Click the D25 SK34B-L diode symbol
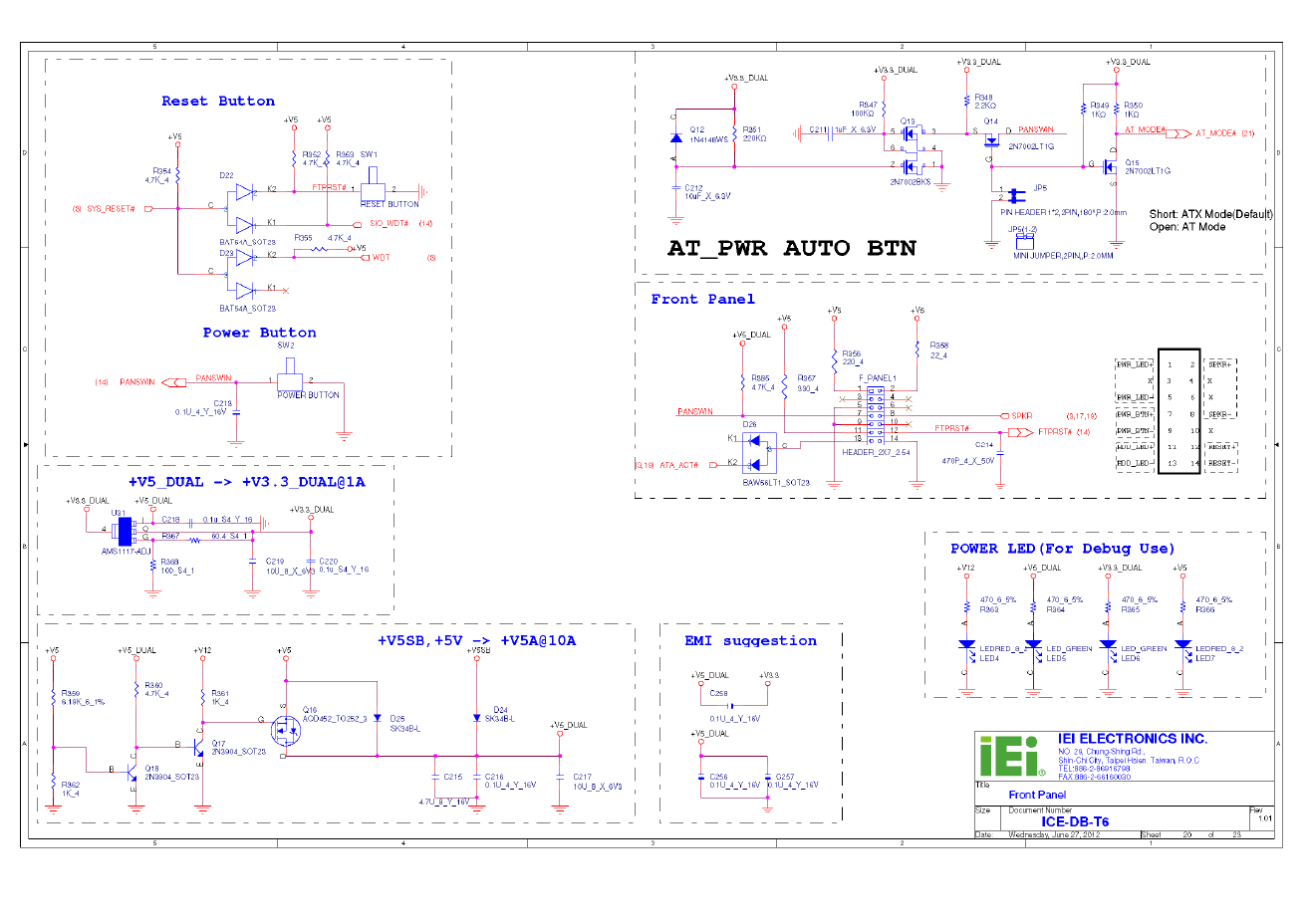Image resolution: width=1308 pixels, height=924 pixels. (378, 718)
